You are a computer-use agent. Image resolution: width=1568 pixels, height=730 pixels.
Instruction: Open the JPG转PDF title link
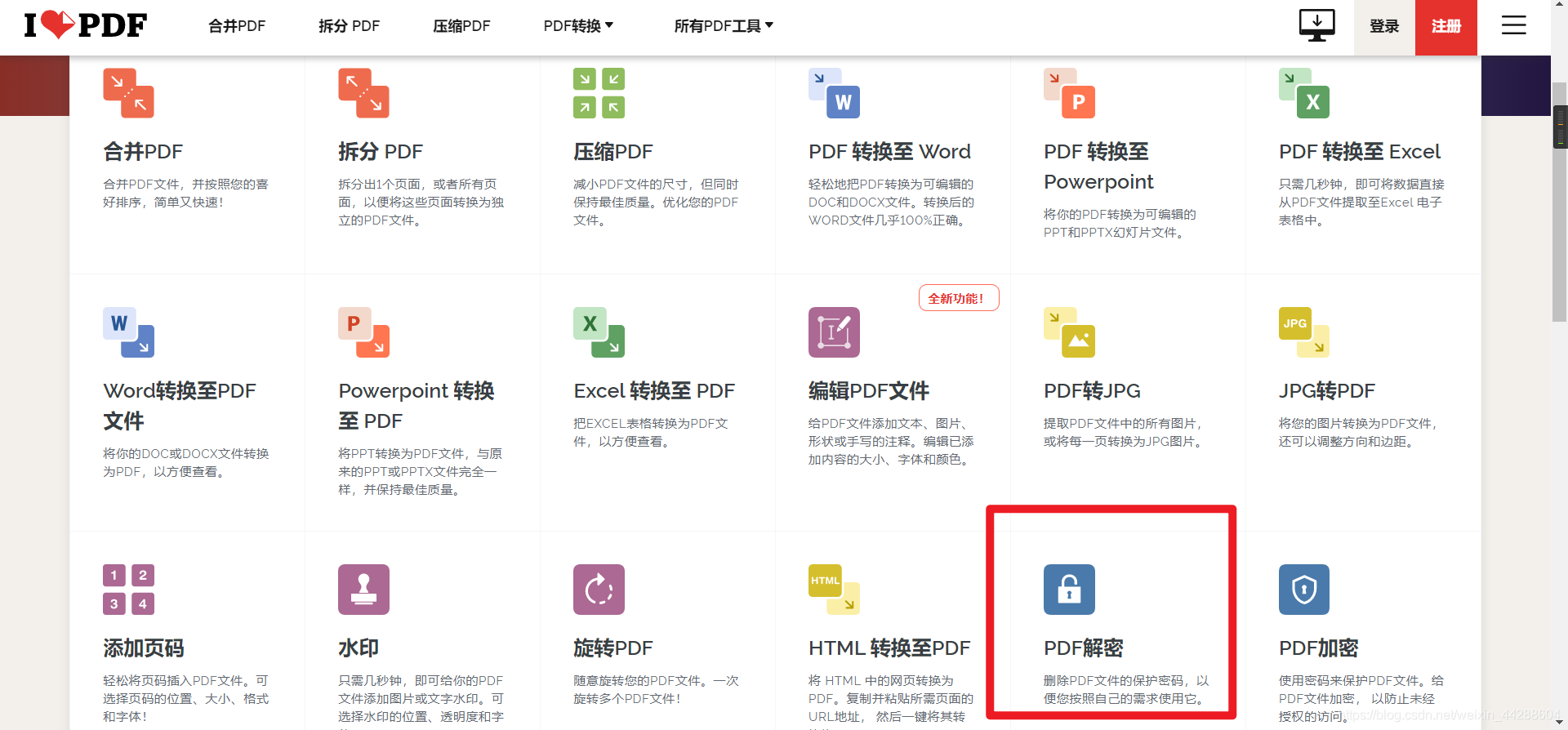pos(1327,391)
